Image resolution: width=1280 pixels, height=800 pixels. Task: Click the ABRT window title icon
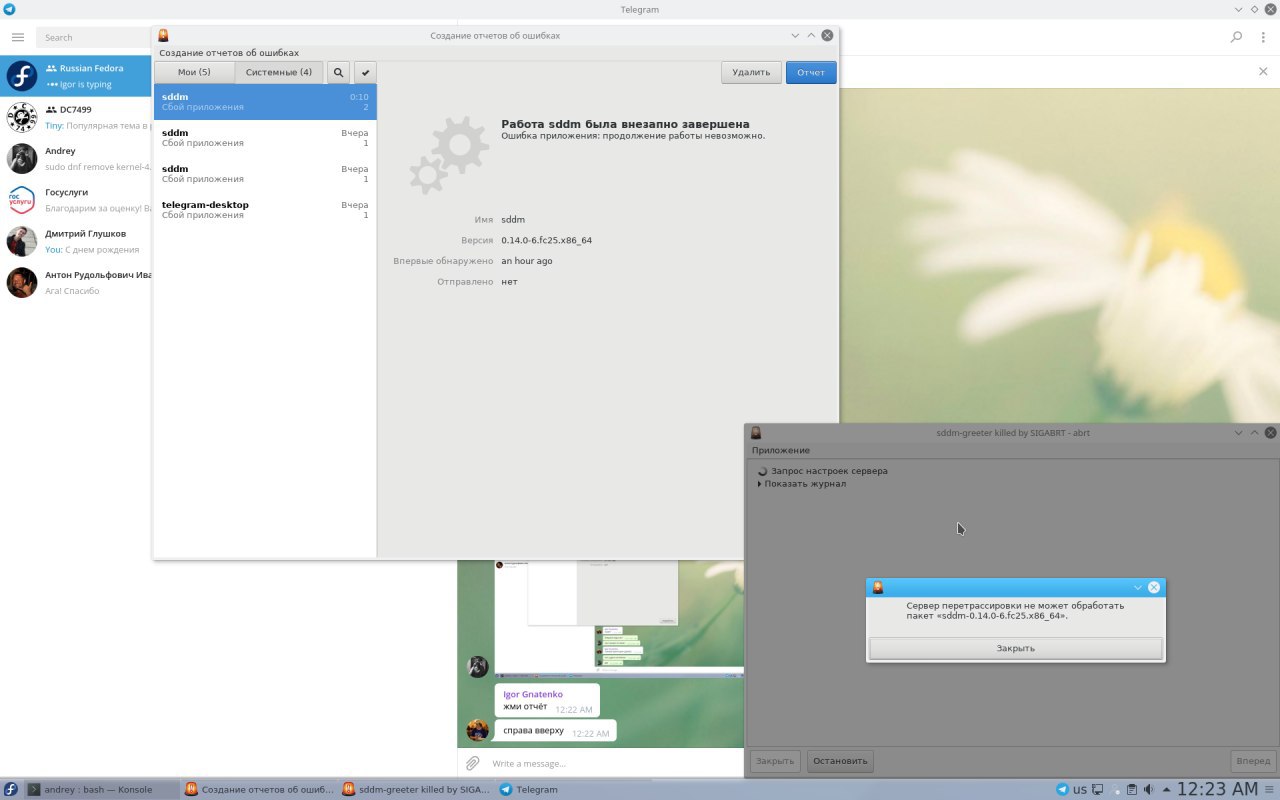tap(164, 35)
